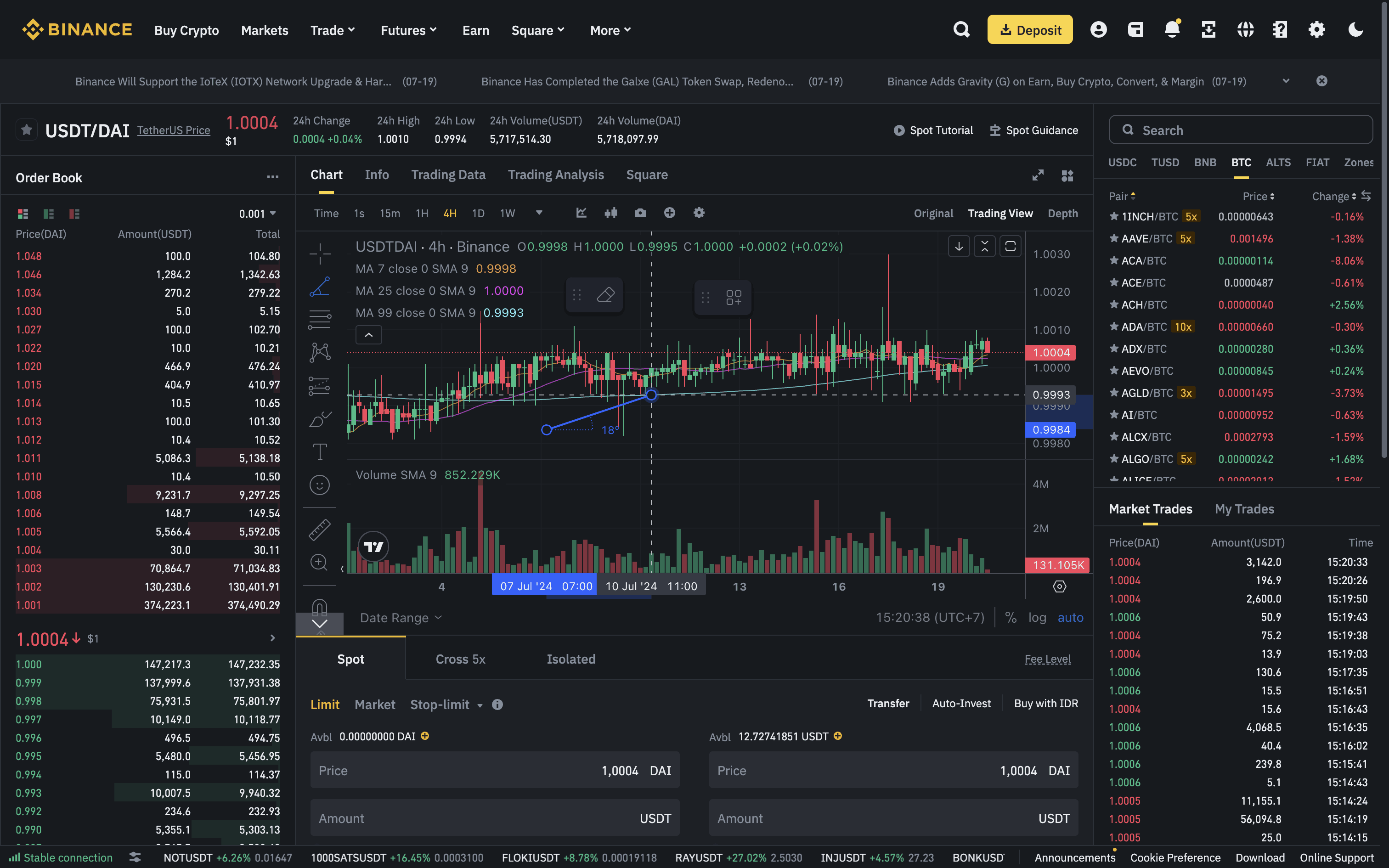Toggle dark mode moon icon
This screenshot has height=868, width=1389.
click(1356, 30)
